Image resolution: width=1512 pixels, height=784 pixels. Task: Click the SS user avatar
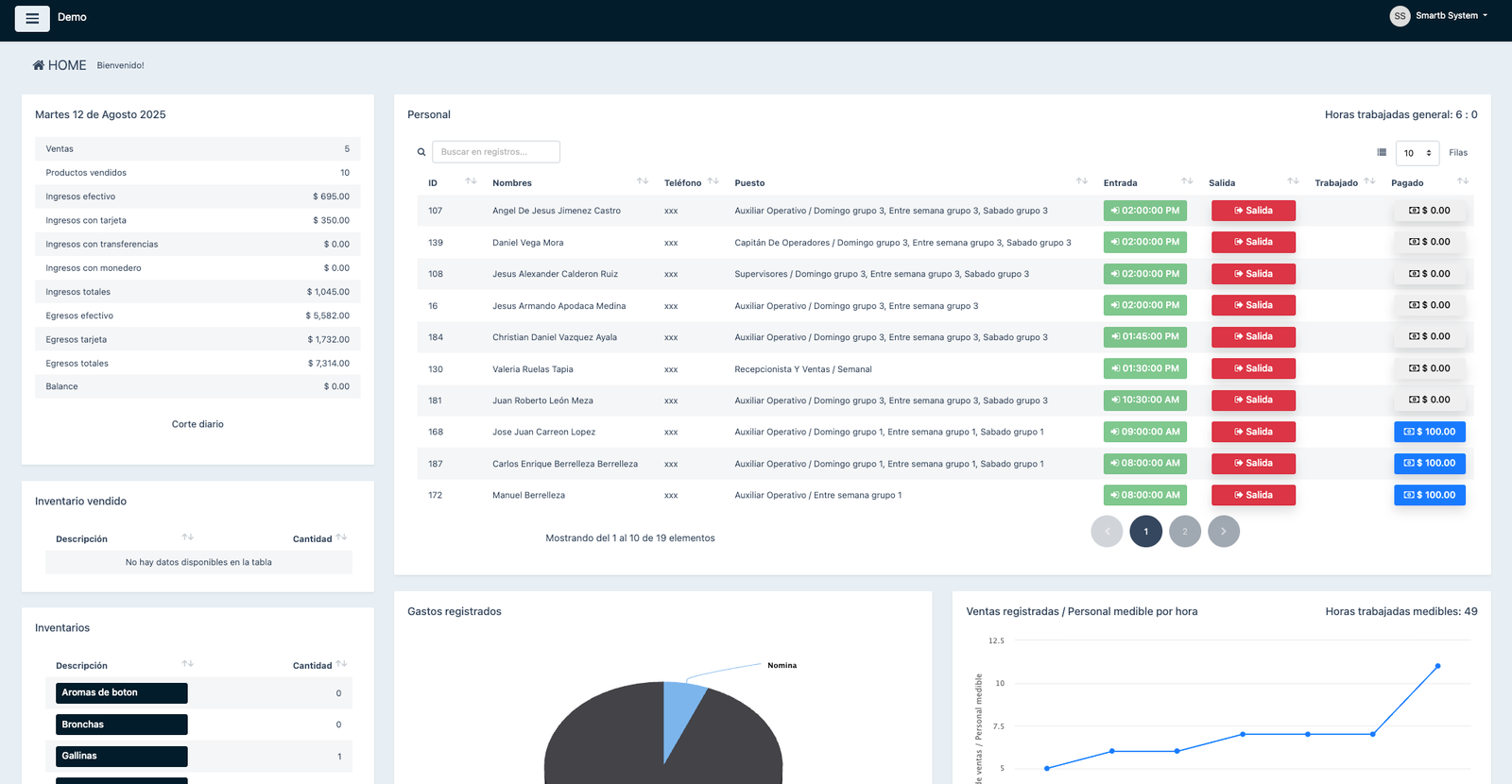click(1400, 16)
